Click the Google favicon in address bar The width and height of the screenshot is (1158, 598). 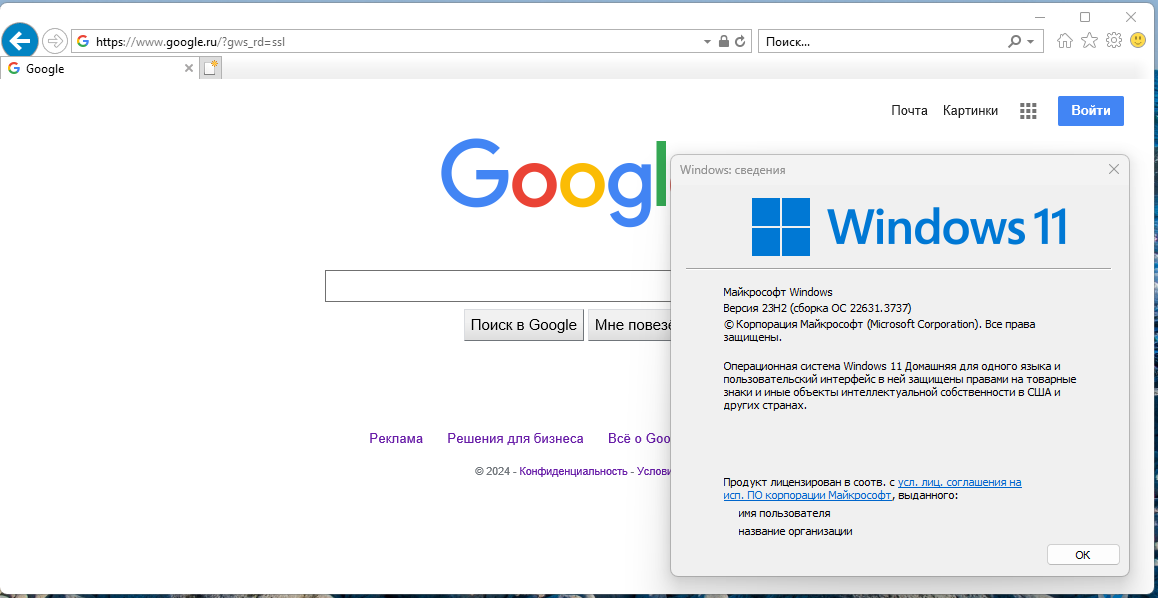[83, 42]
